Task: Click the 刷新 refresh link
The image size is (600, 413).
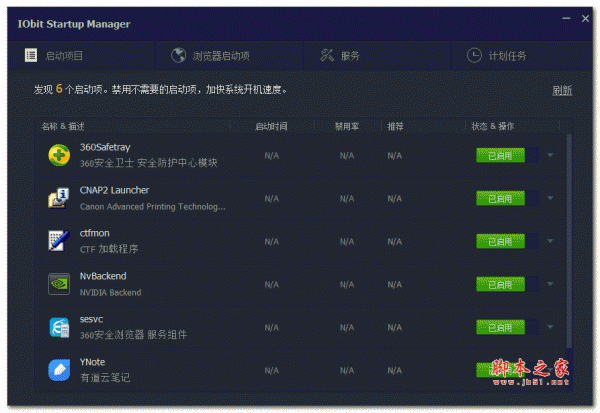Action: 562,90
